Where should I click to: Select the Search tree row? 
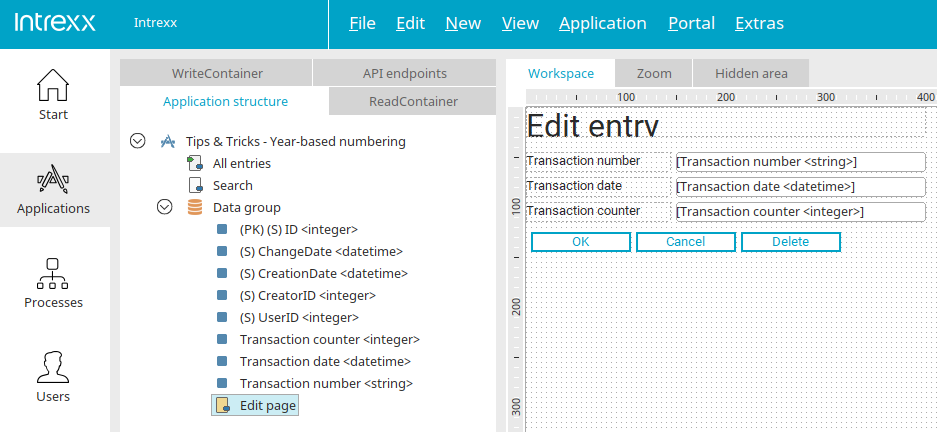pyautogui.click(x=232, y=185)
